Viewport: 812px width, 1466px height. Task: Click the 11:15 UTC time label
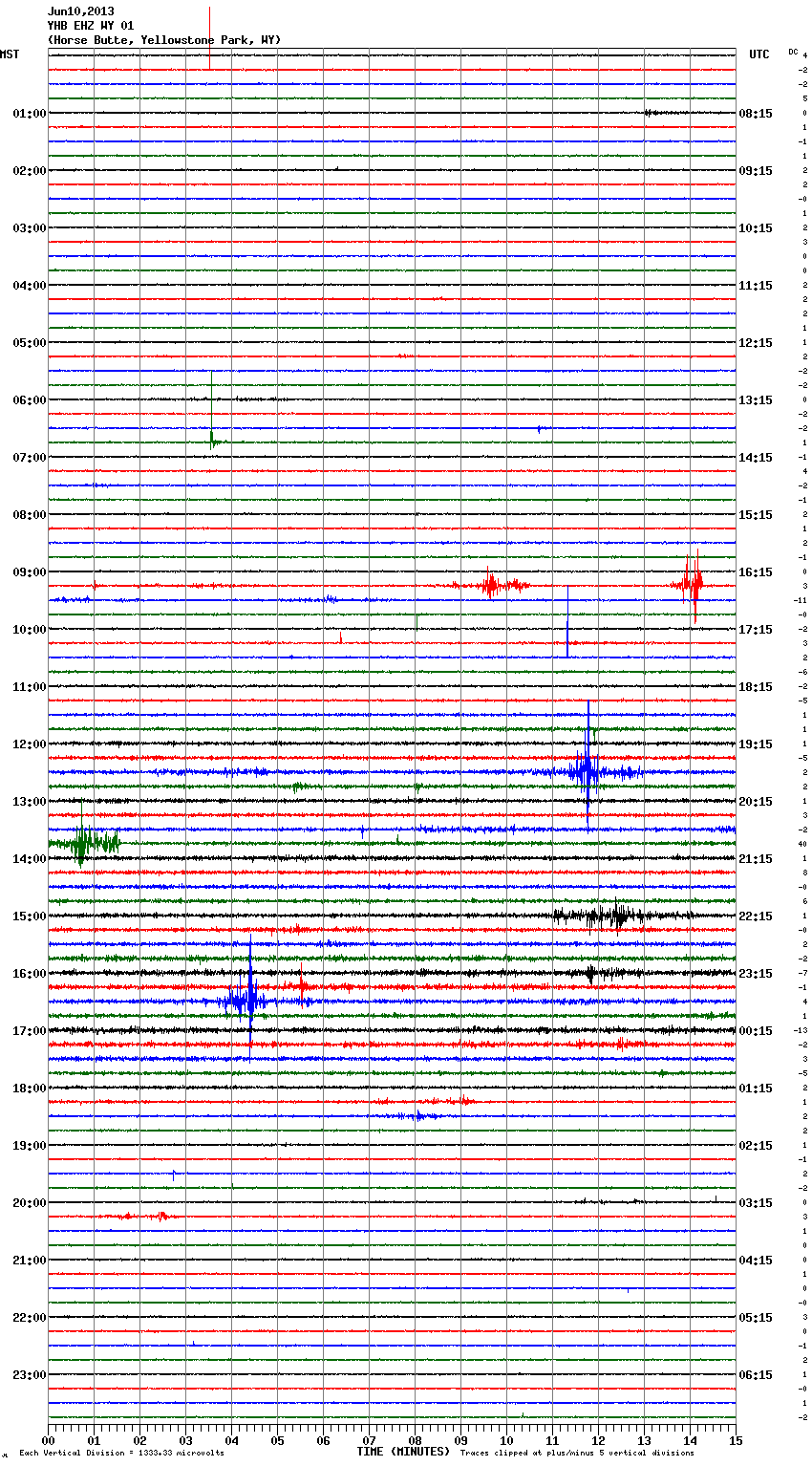click(x=756, y=286)
